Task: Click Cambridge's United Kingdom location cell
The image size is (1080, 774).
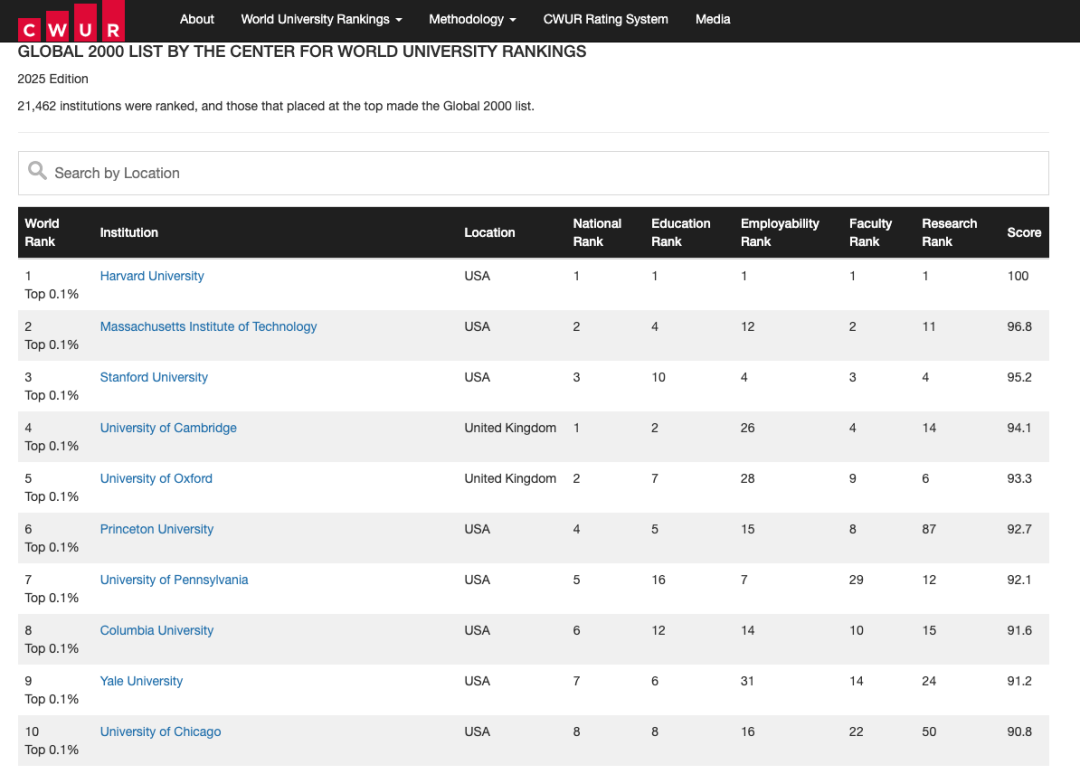Action: coord(510,428)
